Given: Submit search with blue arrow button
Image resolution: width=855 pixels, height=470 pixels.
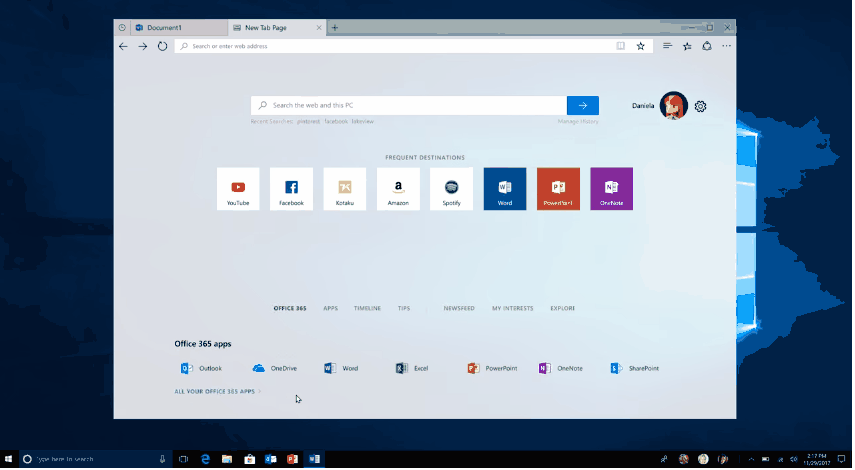Looking at the screenshot, I should [583, 106].
